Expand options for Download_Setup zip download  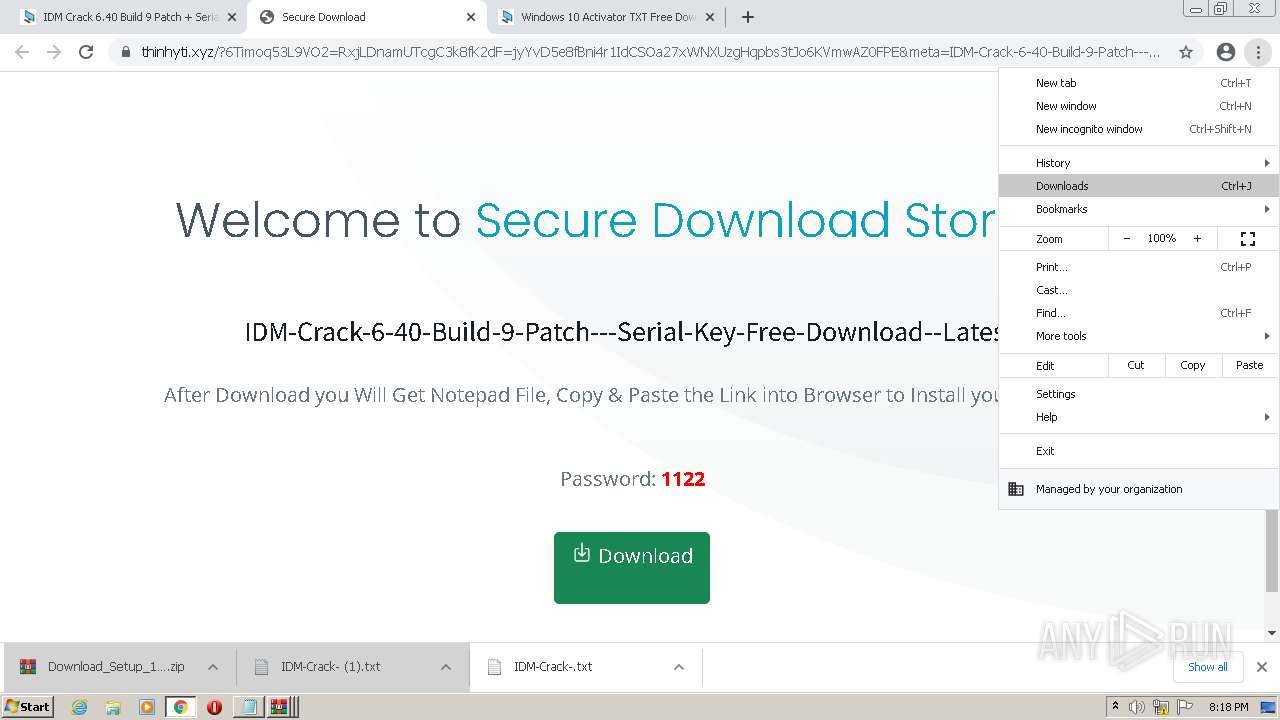213,667
